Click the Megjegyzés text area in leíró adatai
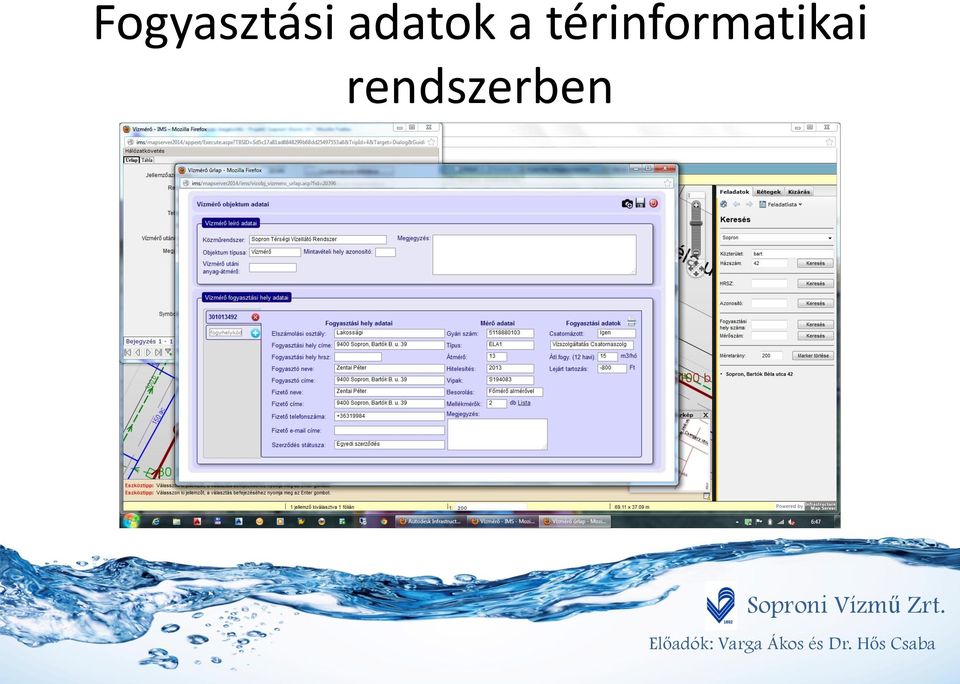This screenshot has height=684, width=960. coord(534,255)
